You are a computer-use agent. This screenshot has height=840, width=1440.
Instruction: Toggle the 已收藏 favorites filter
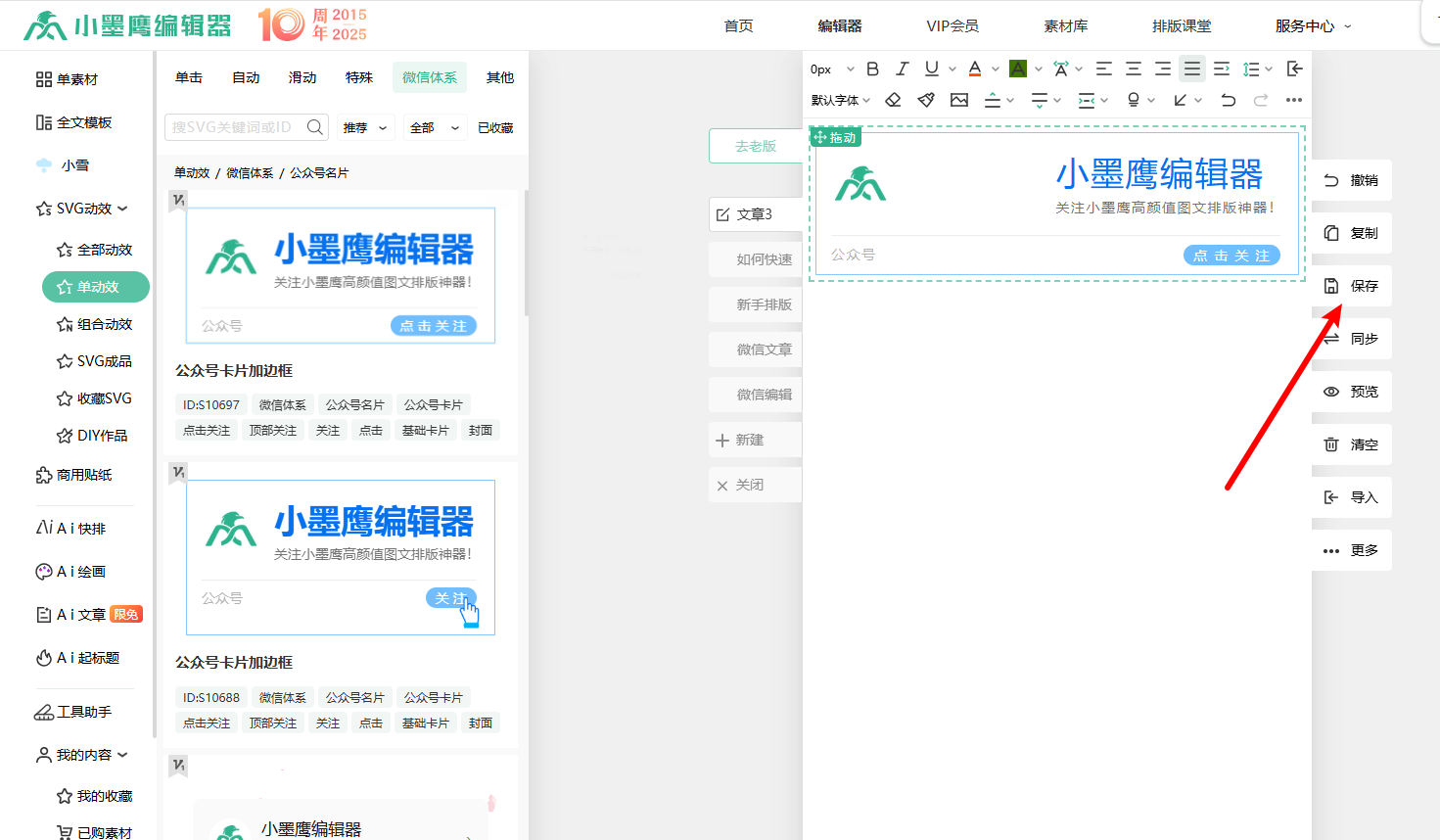(x=494, y=127)
